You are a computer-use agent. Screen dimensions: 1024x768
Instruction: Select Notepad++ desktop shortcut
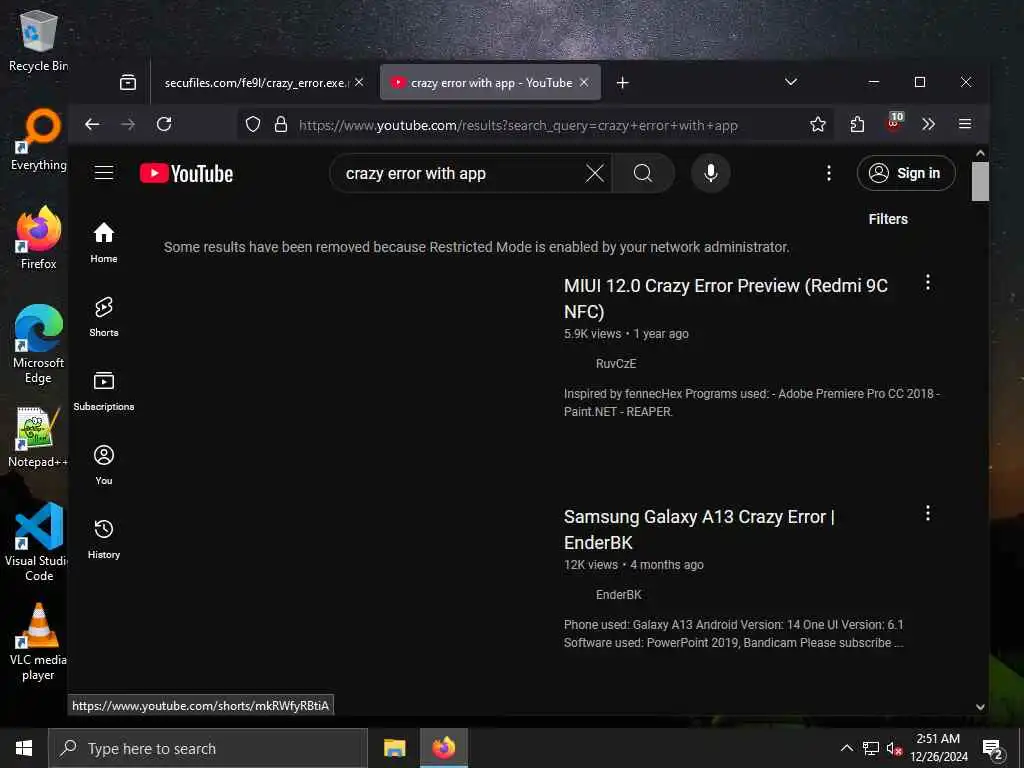[x=38, y=437]
